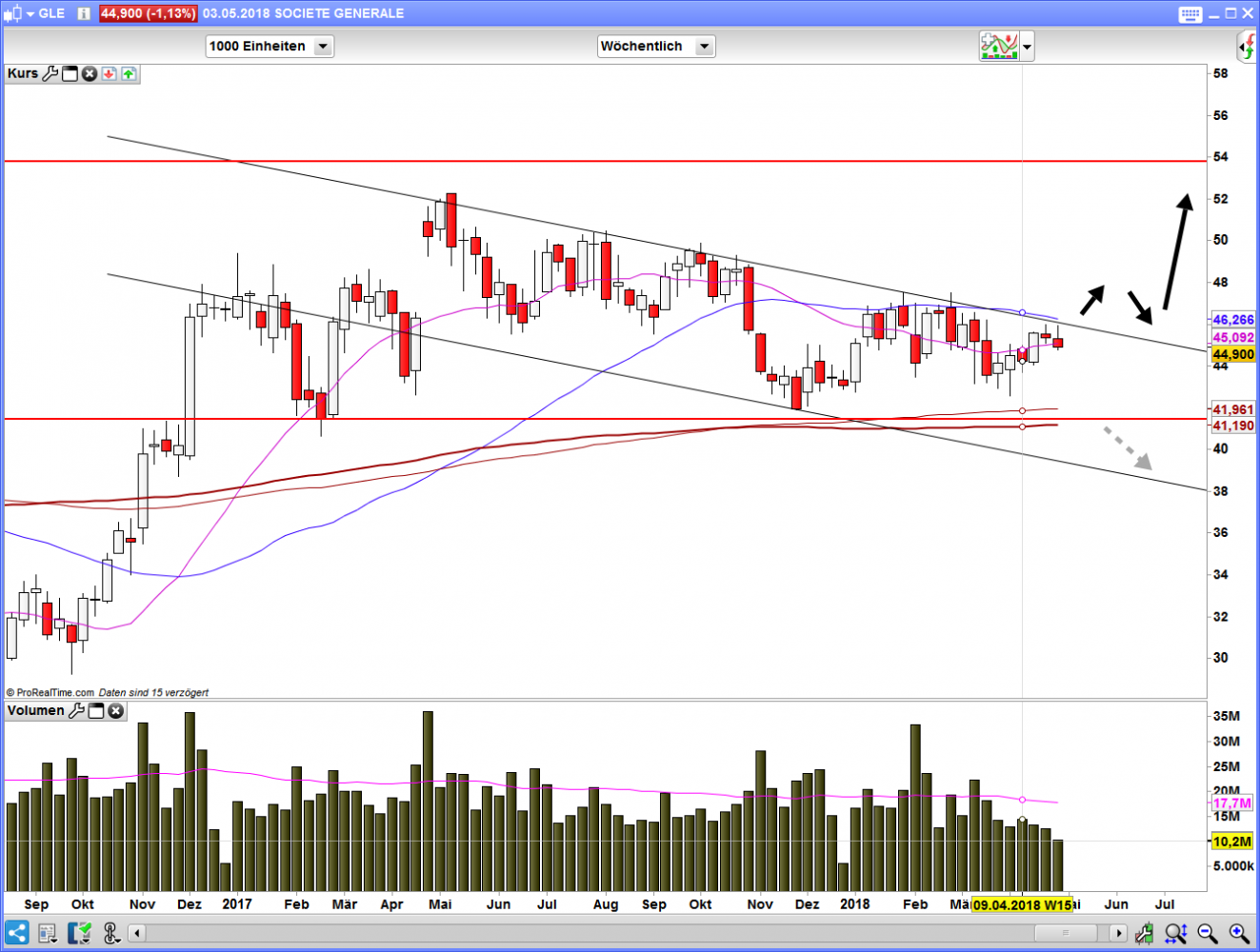The width and height of the screenshot is (1260, 952).
Task: Click the red down-arrow icon in Kurs panel
Action: 109,73
